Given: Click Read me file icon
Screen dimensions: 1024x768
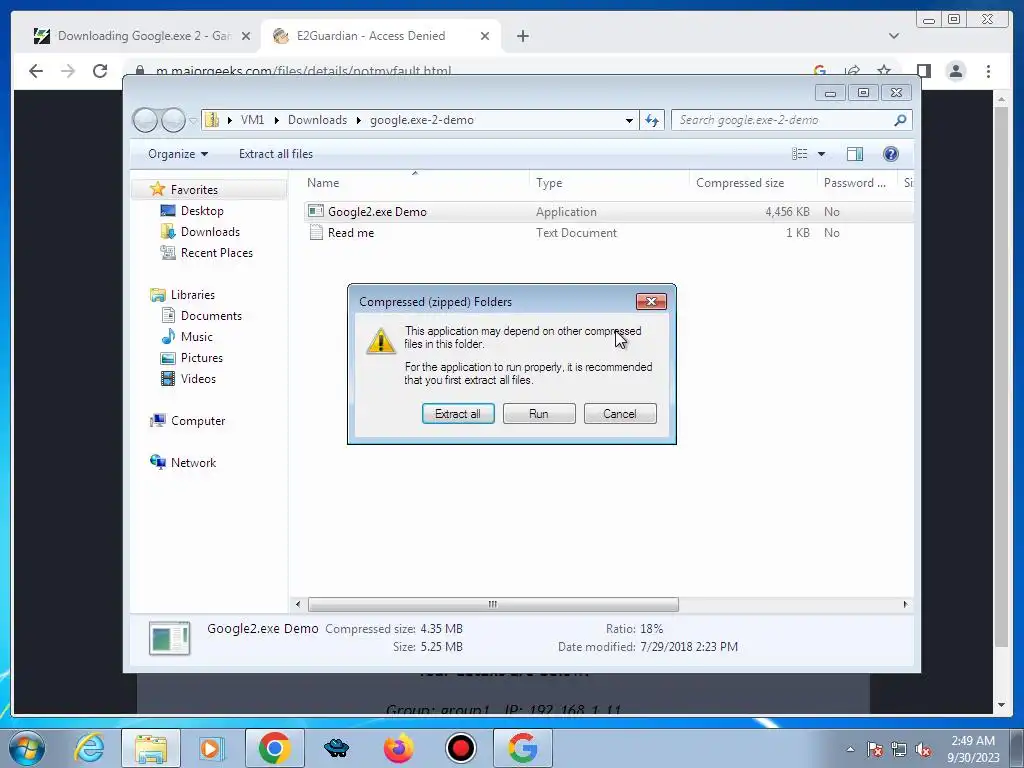Looking at the screenshot, I should [x=316, y=232].
